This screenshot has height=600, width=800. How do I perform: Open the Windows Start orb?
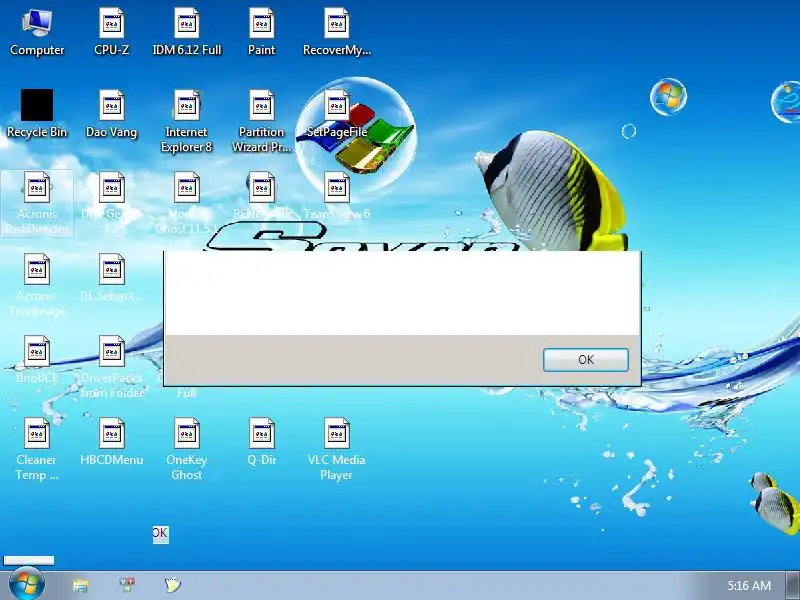pos(27,584)
